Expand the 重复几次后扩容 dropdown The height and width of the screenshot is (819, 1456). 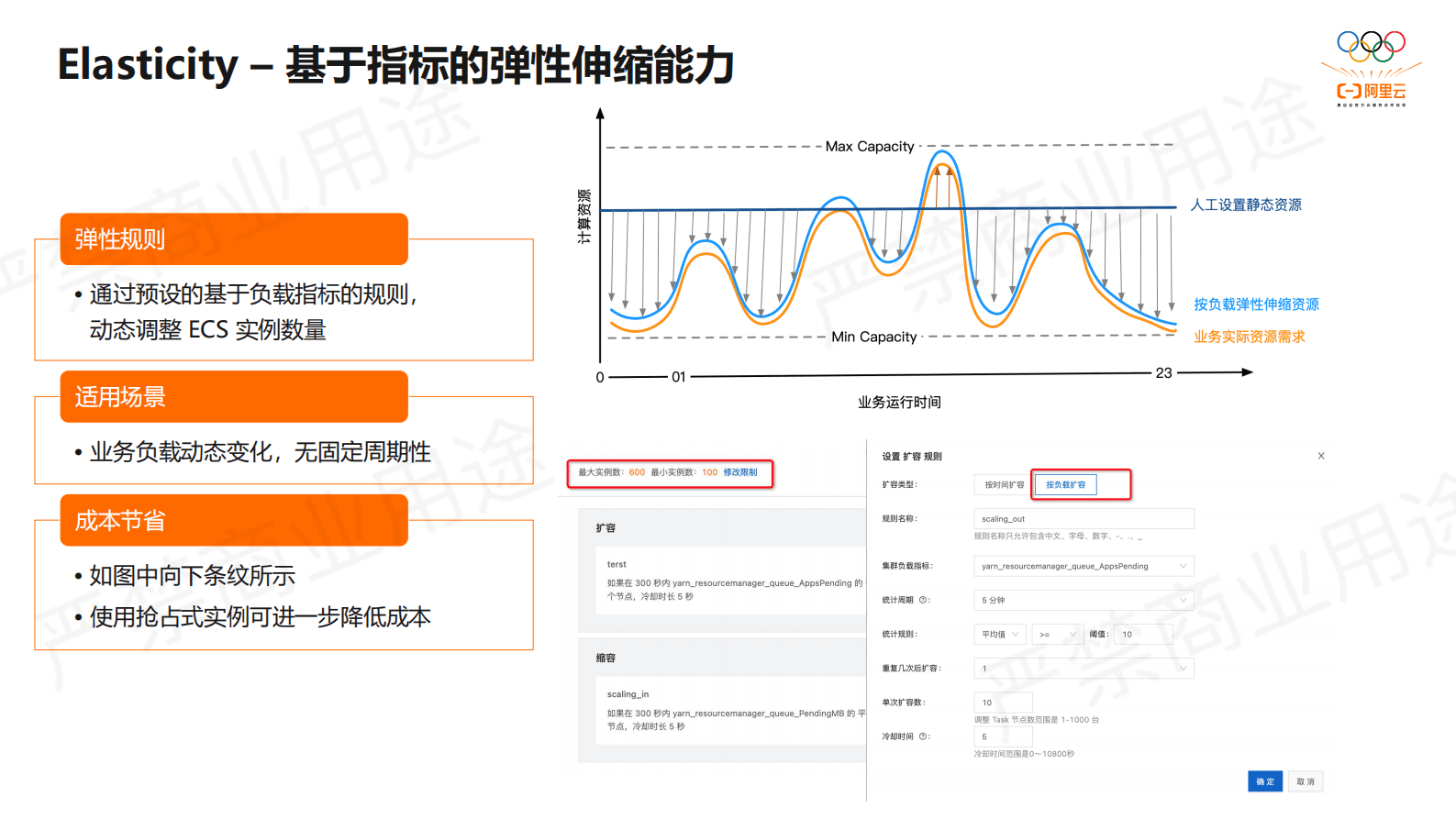point(1083,669)
